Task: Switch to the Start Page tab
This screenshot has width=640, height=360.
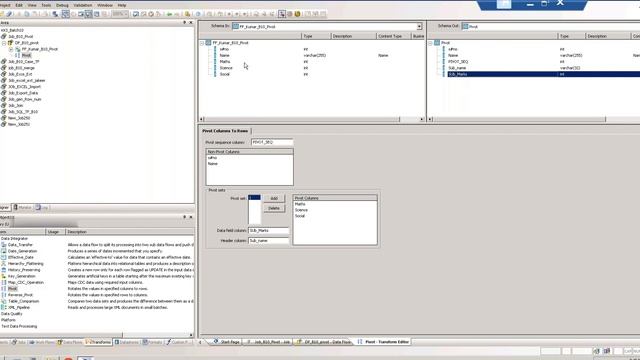Action: point(227,342)
